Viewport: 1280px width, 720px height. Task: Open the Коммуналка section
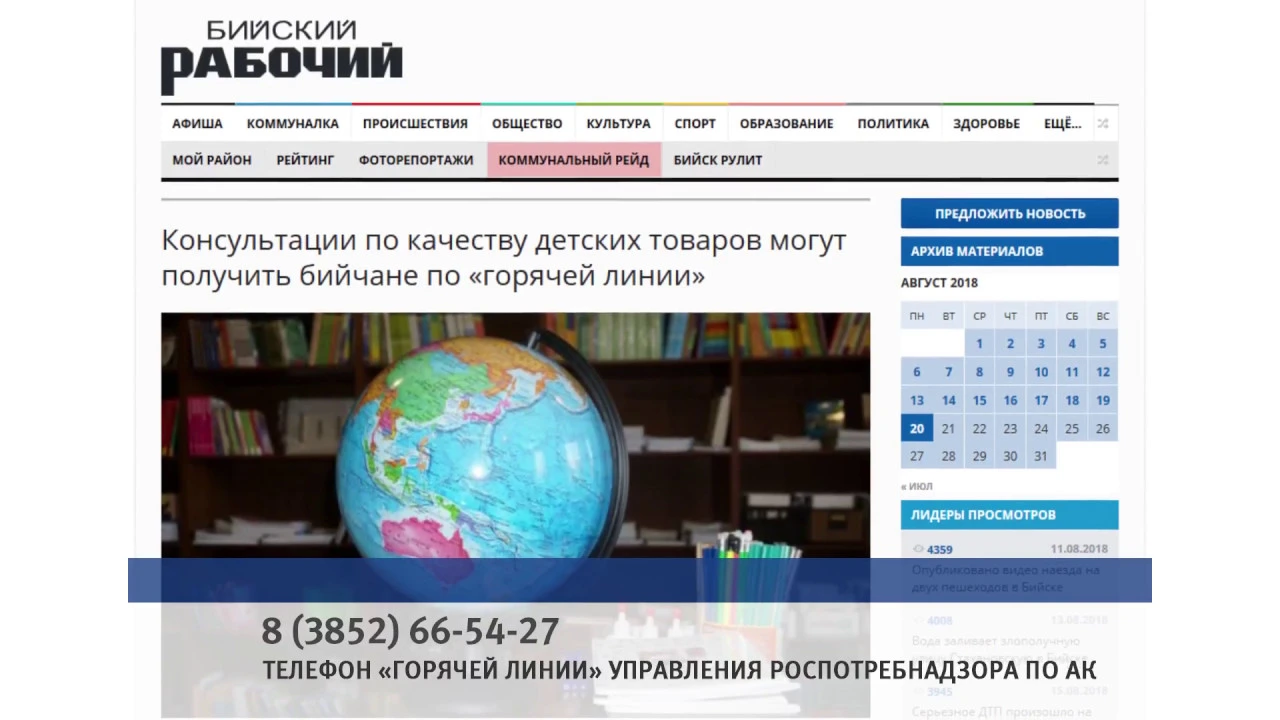[292, 124]
